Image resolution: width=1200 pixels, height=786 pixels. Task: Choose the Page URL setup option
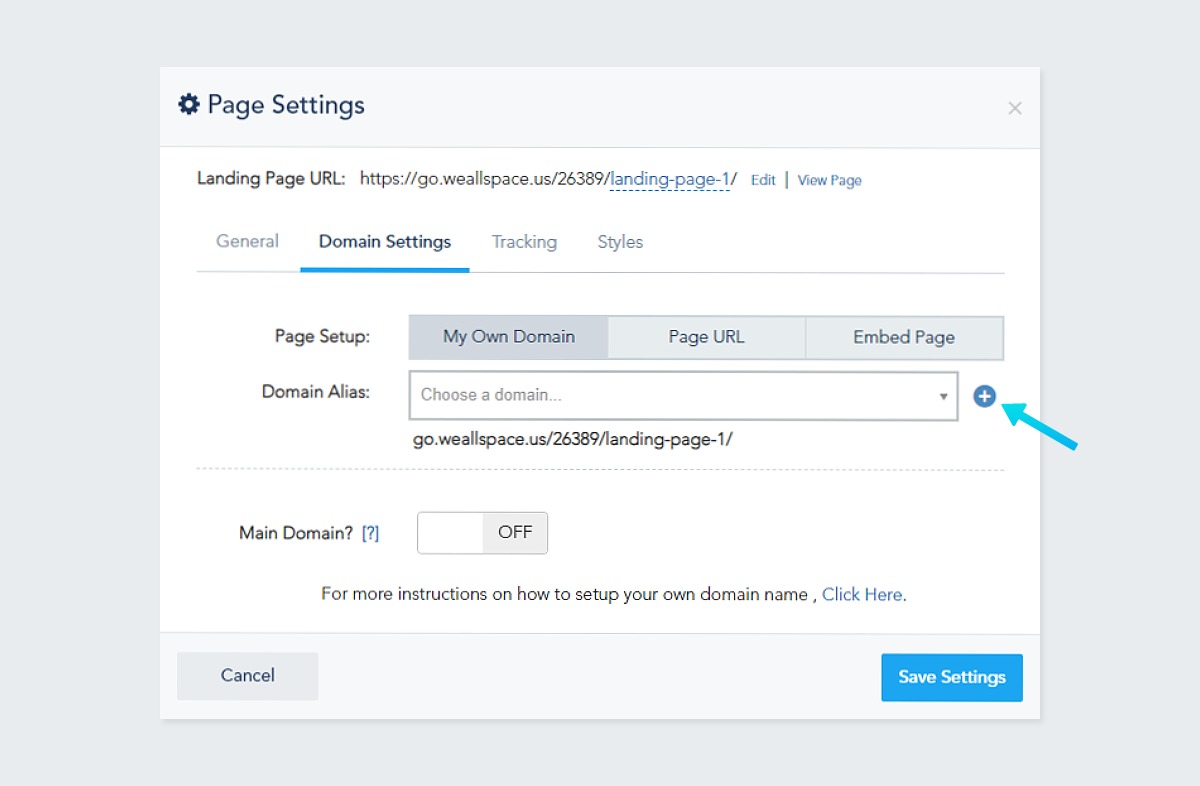point(706,338)
